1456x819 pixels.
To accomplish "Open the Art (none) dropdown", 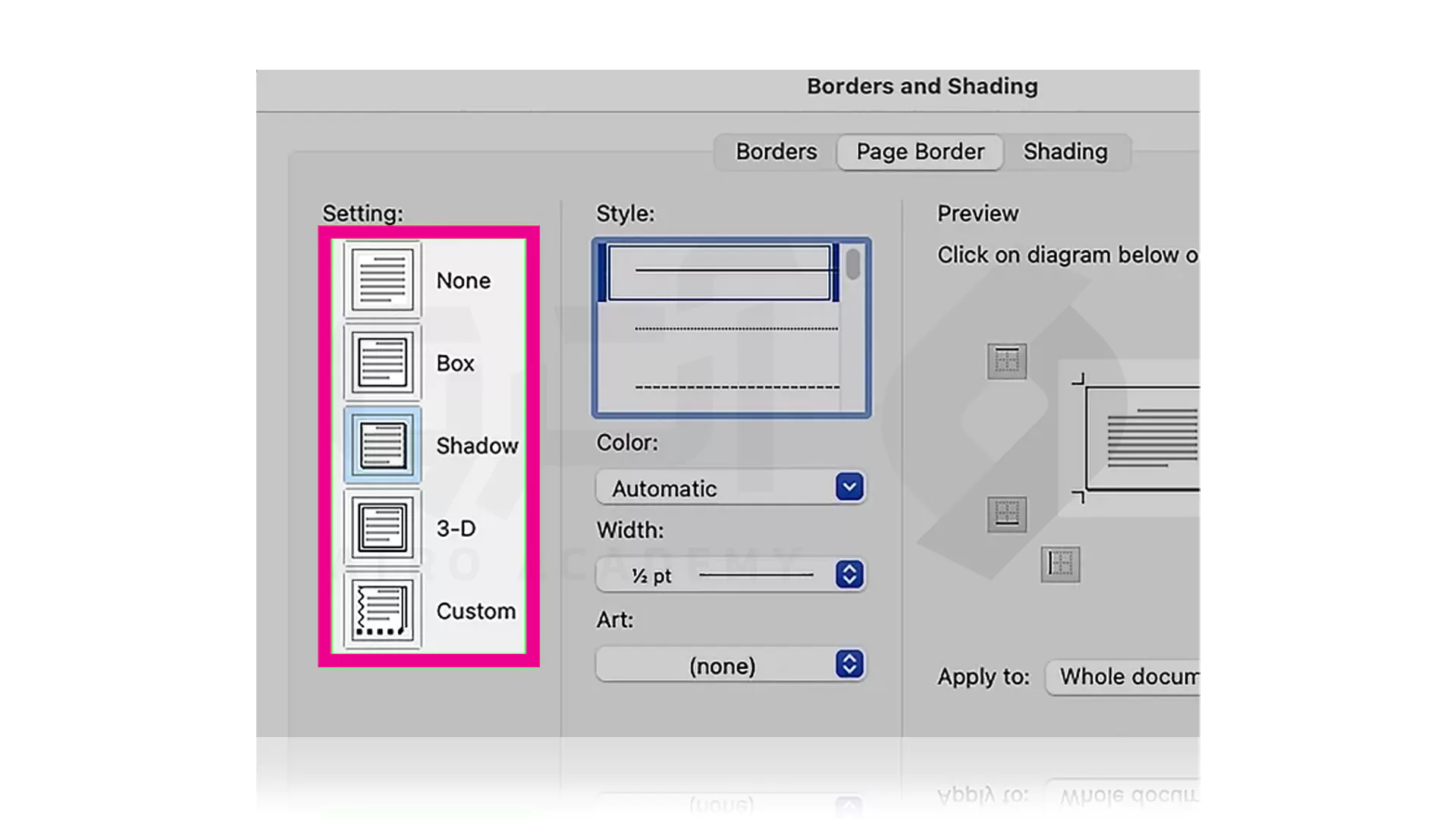I will (731, 665).
